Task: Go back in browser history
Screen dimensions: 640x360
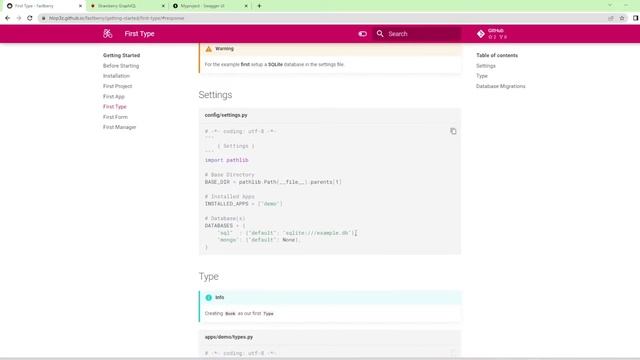Action: click(7, 18)
